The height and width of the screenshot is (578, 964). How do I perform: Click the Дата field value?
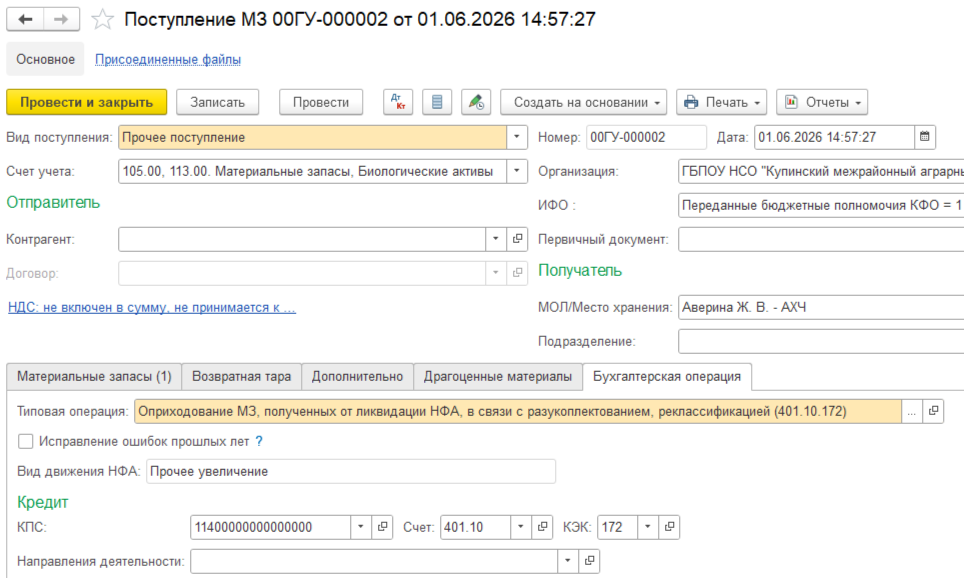point(834,137)
